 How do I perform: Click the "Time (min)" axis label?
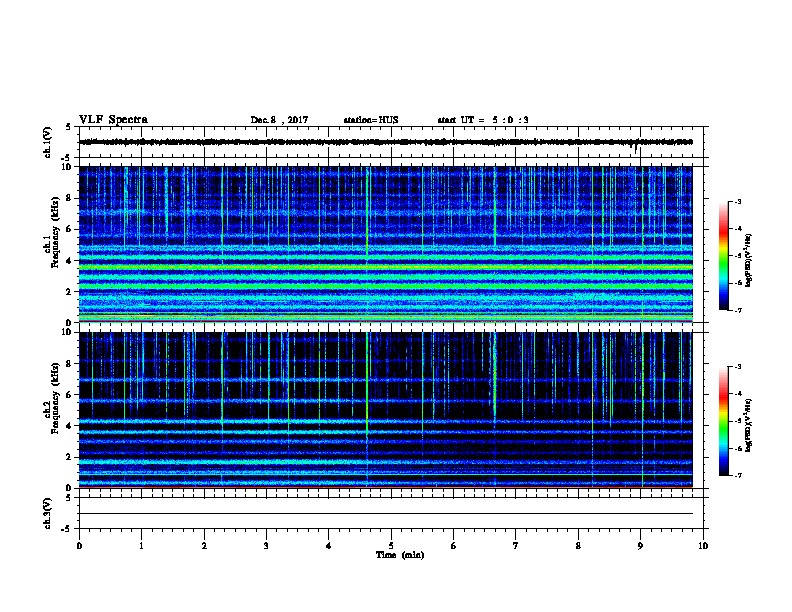pos(400,555)
